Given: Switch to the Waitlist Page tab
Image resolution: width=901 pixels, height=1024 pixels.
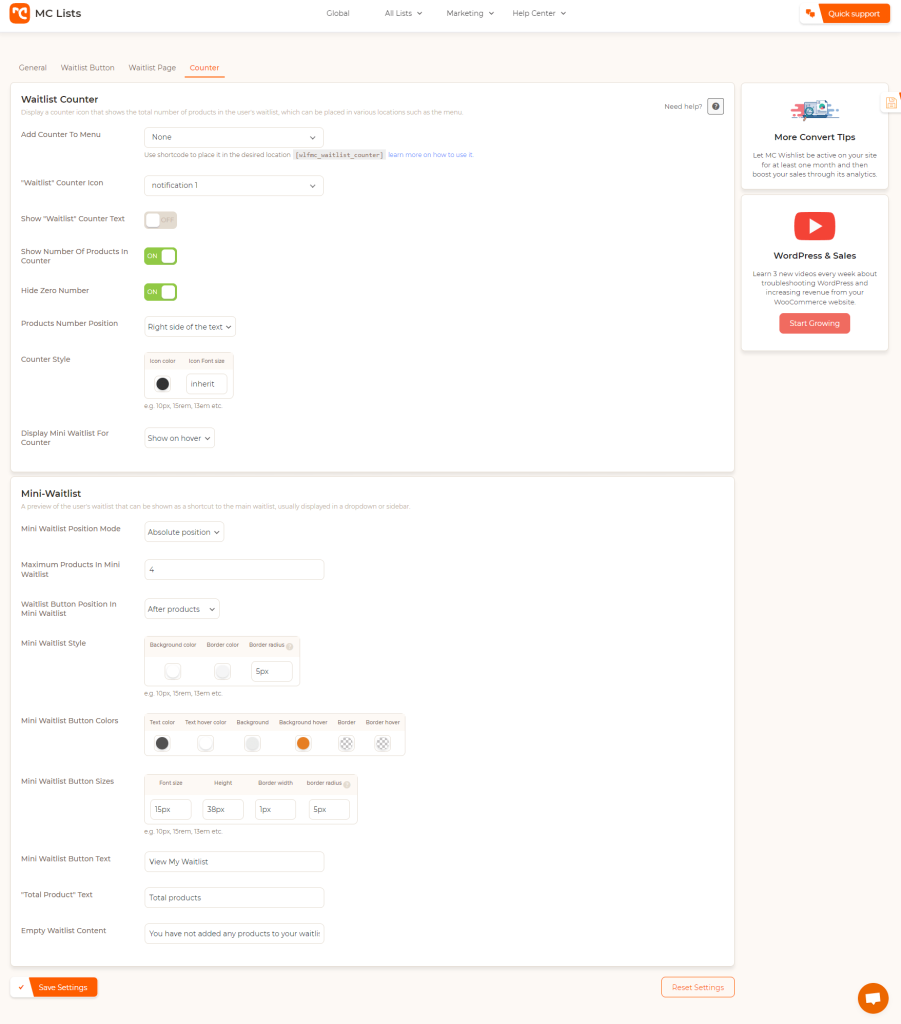Looking at the screenshot, I should pyautogui.click(x=152, y=68).
